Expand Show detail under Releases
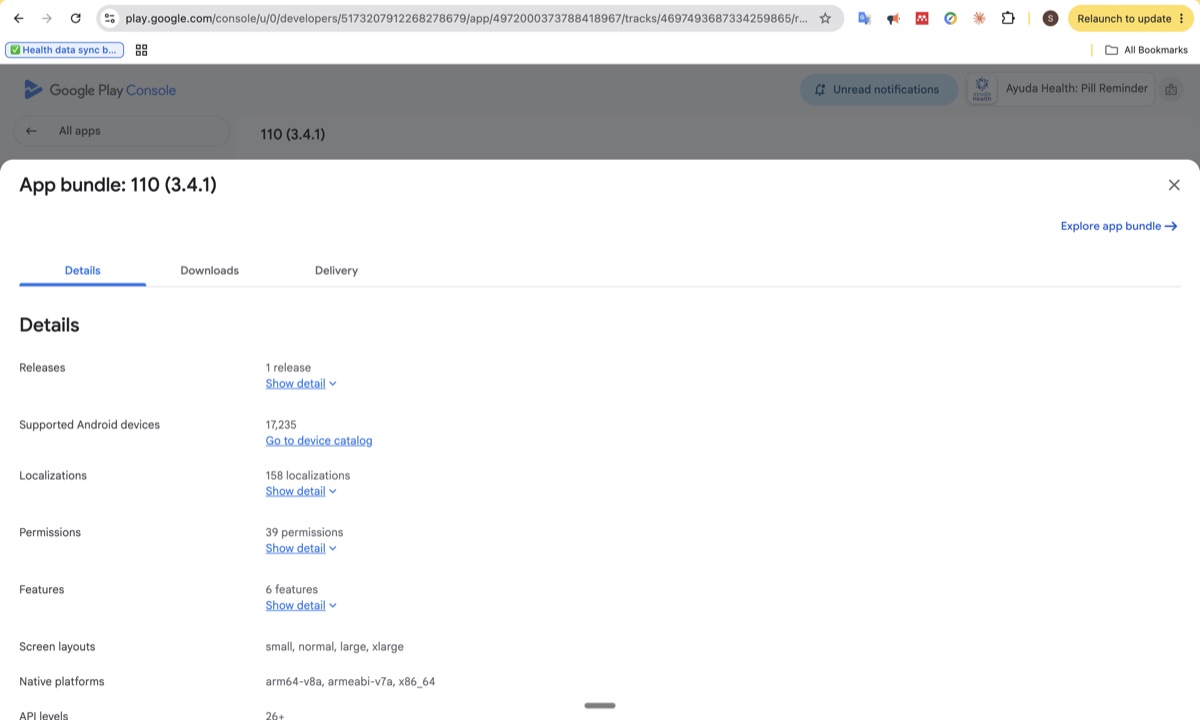This screenshot has width=1200, height=720. pyautogui.click(x=301, y=384)
